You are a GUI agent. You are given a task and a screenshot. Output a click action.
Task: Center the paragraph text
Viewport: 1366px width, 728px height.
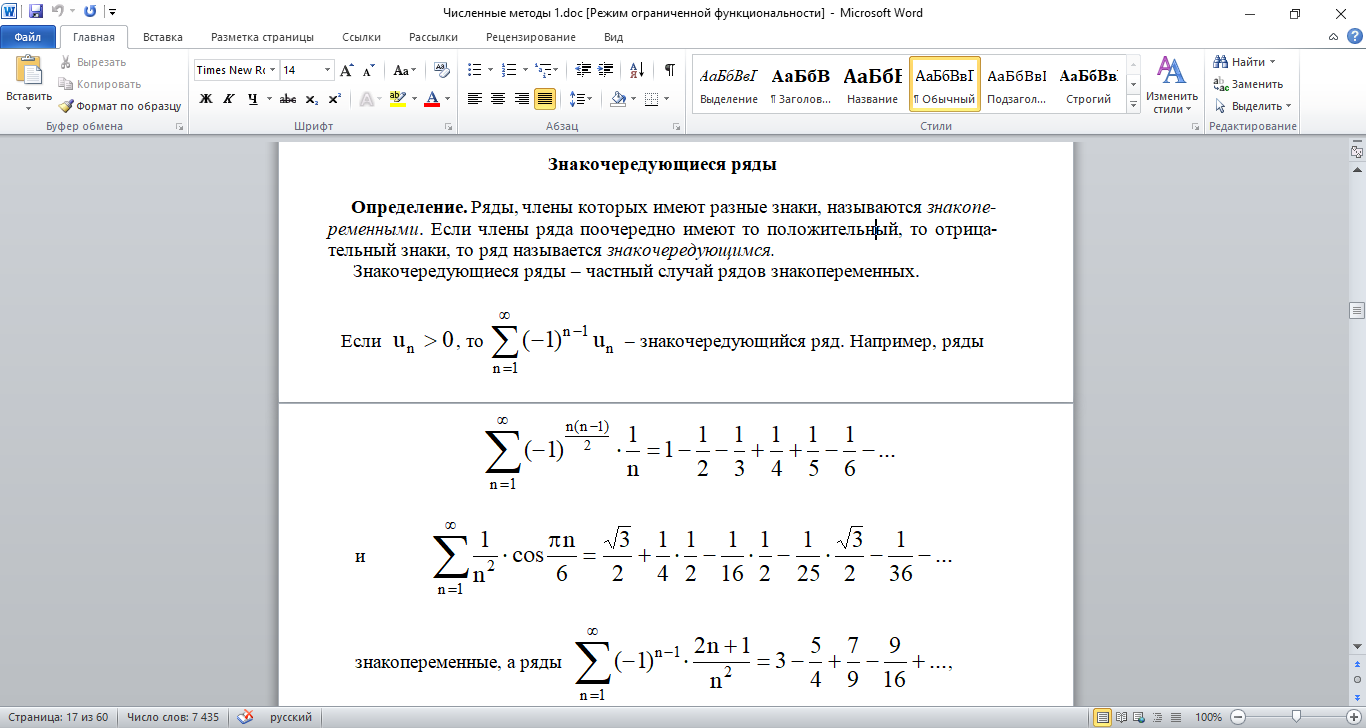(498, 99)
